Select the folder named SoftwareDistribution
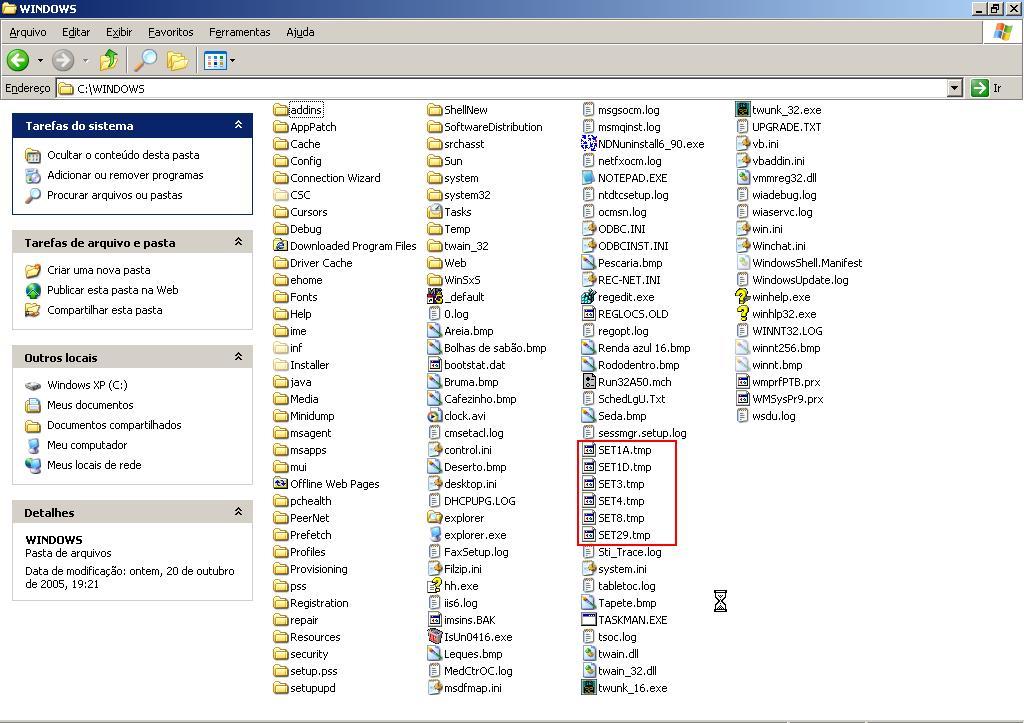Image resolution: width=1024 pixels, height=723 pixels. click(493, 127)
